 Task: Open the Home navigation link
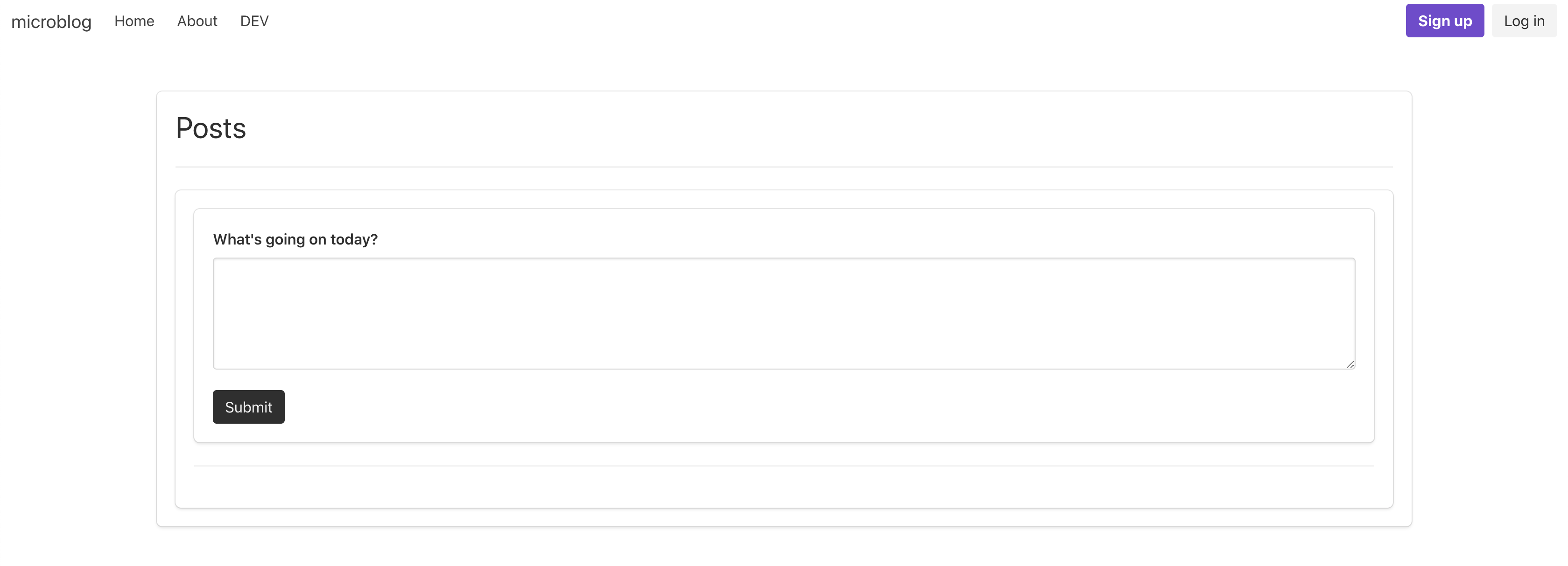tap(134, 21)
